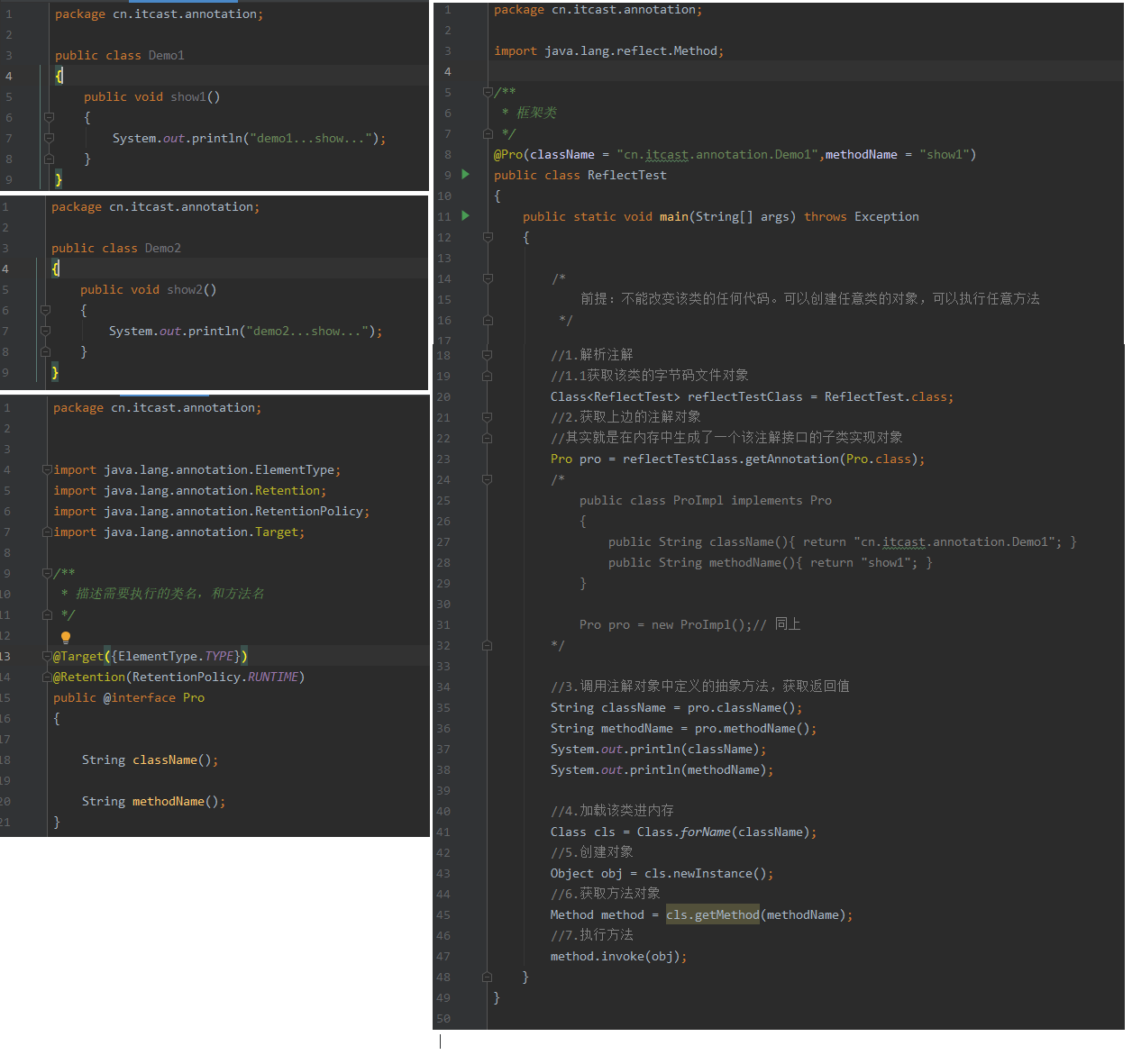Image resolution: width=1132 pixels, height=1064 pixels.
Task: Click the 框架类 Javadoc comment text
Action: (536, 113)
